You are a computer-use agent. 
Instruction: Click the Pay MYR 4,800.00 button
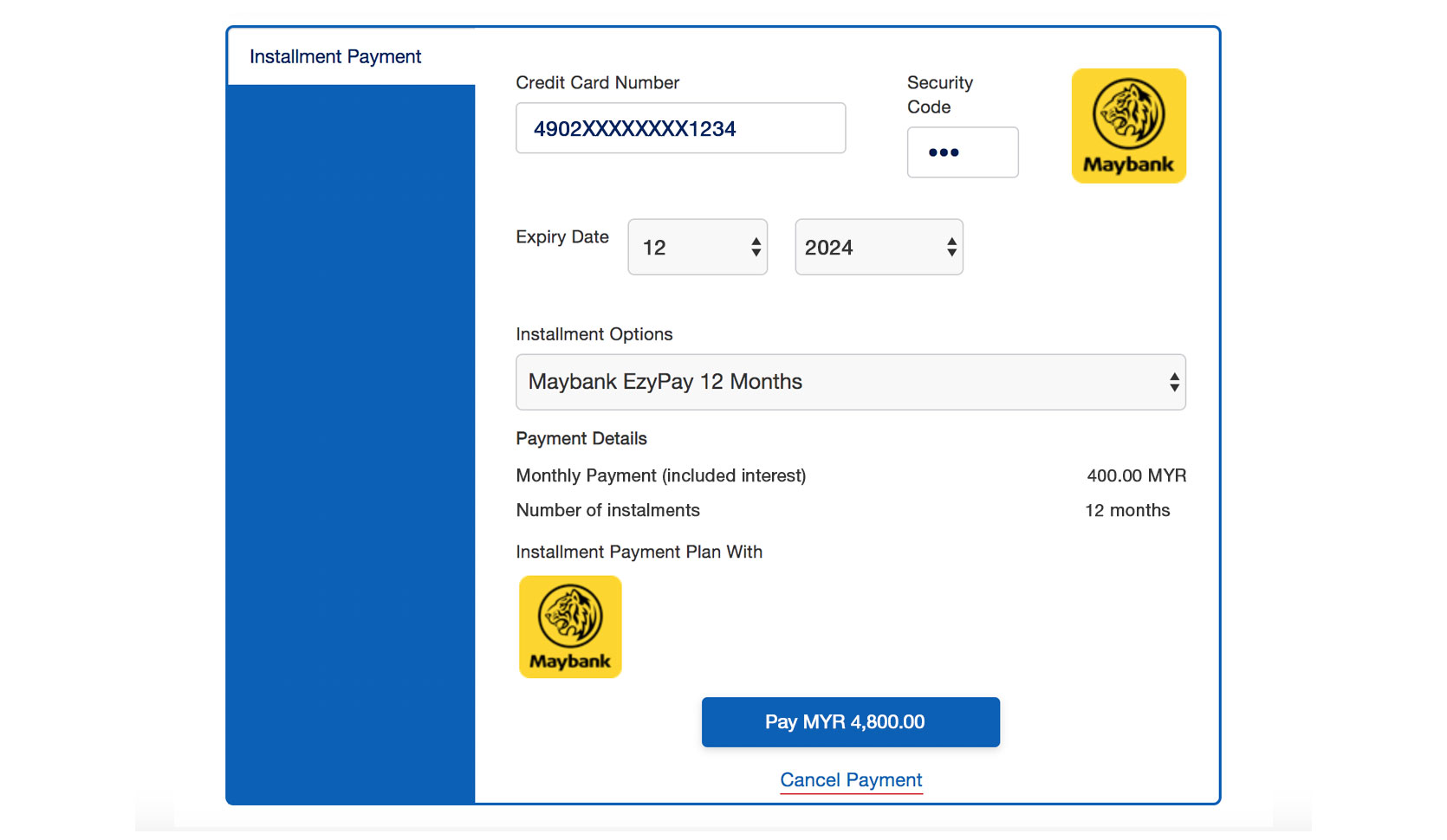point(851,722)
